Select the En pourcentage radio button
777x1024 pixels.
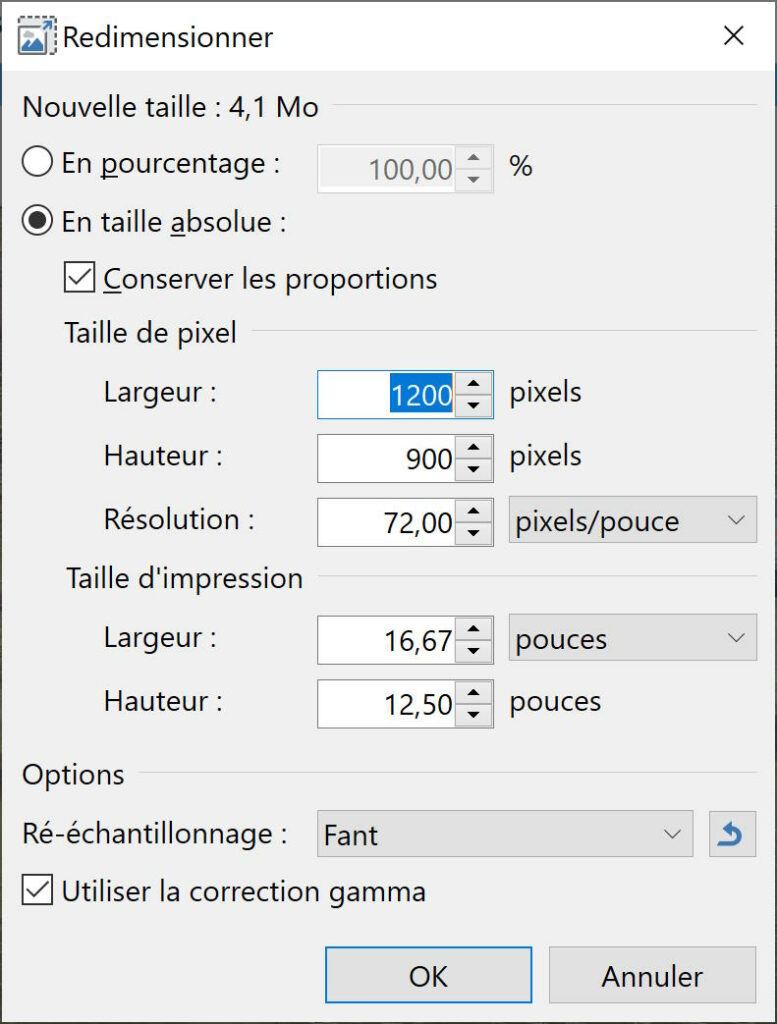(37, 162)
